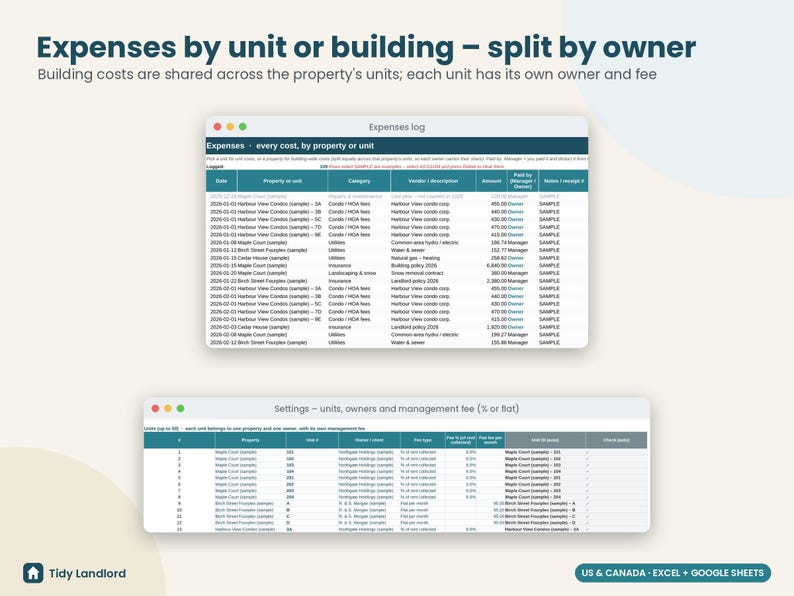Select the 'Vendor / description' column header

[433, 181]
